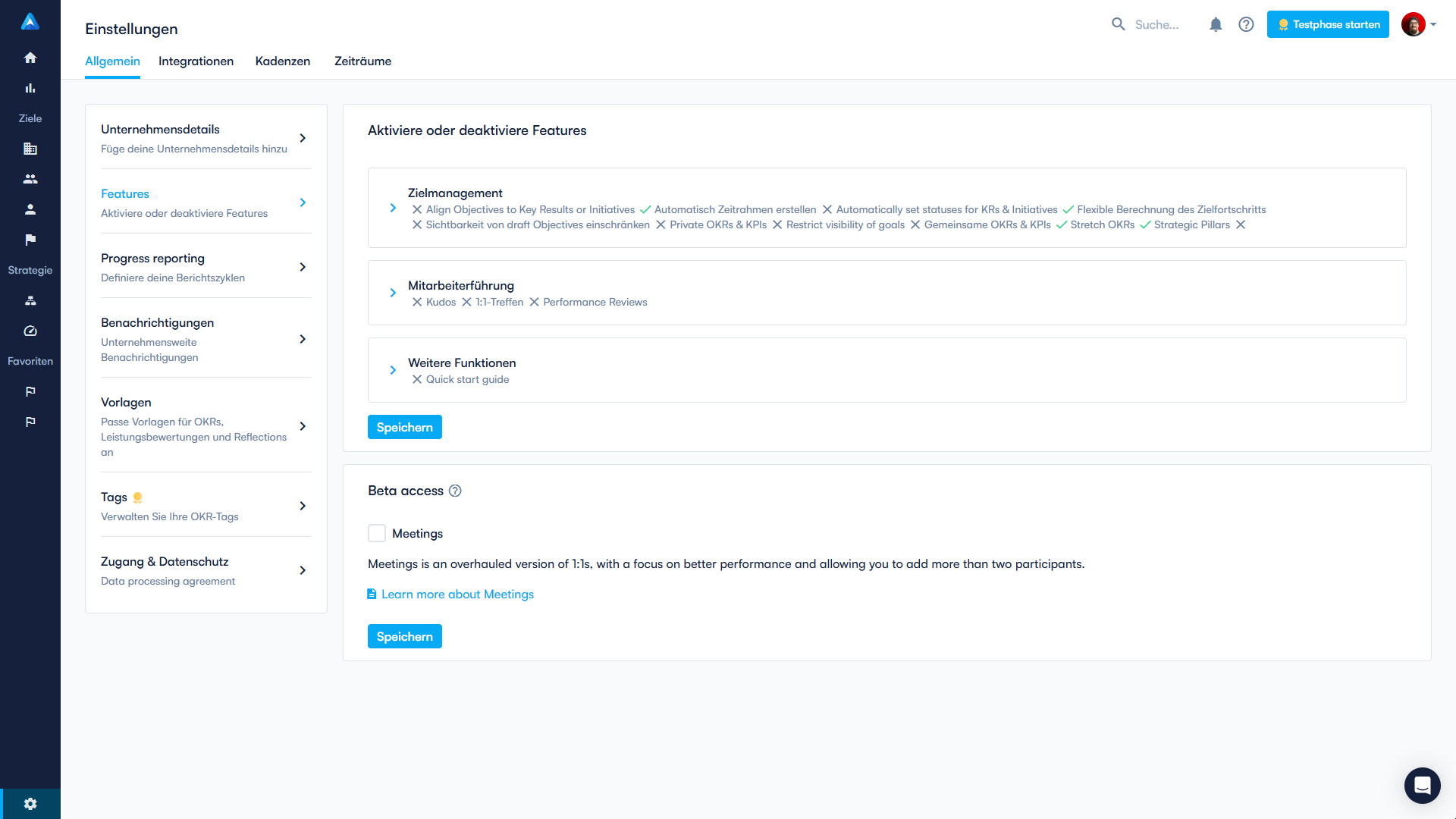Click the help question mark icon
The image size is (1456, 819).
pos(1246,24)
